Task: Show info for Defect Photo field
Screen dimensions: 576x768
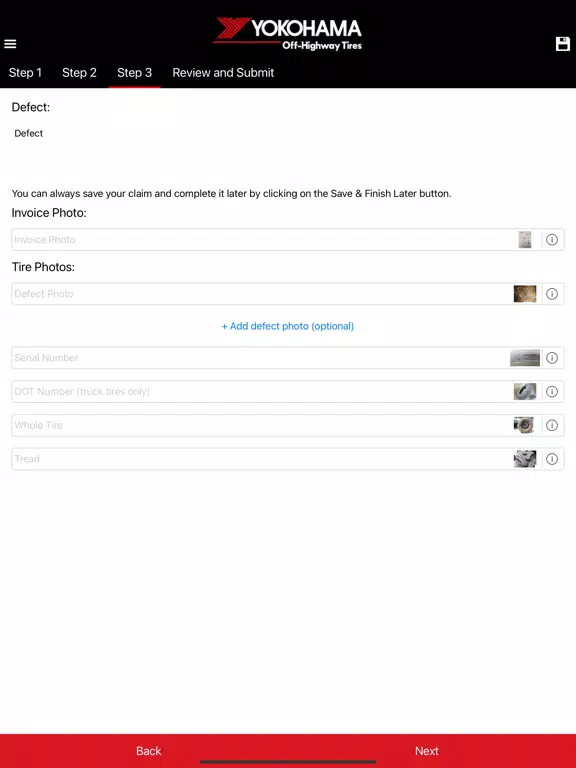Action: [552, 294]
